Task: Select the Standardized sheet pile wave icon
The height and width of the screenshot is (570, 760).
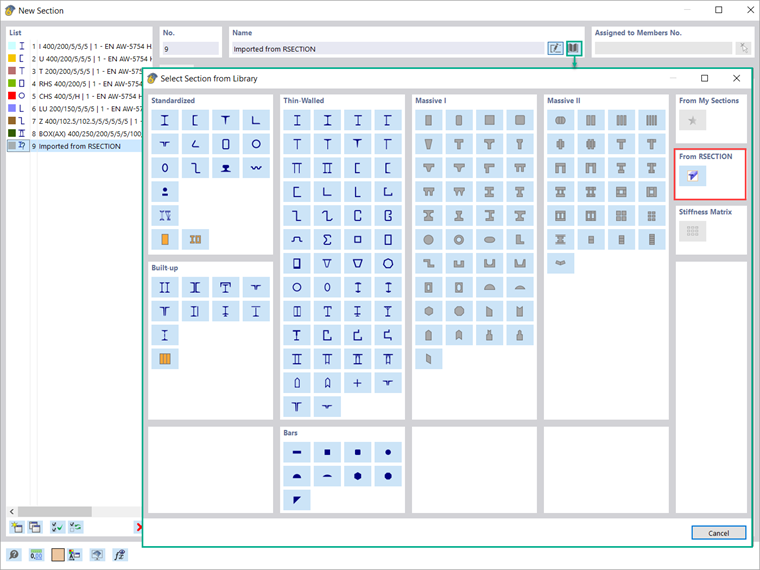Action: pyautogui.click(x=256, y=168)
